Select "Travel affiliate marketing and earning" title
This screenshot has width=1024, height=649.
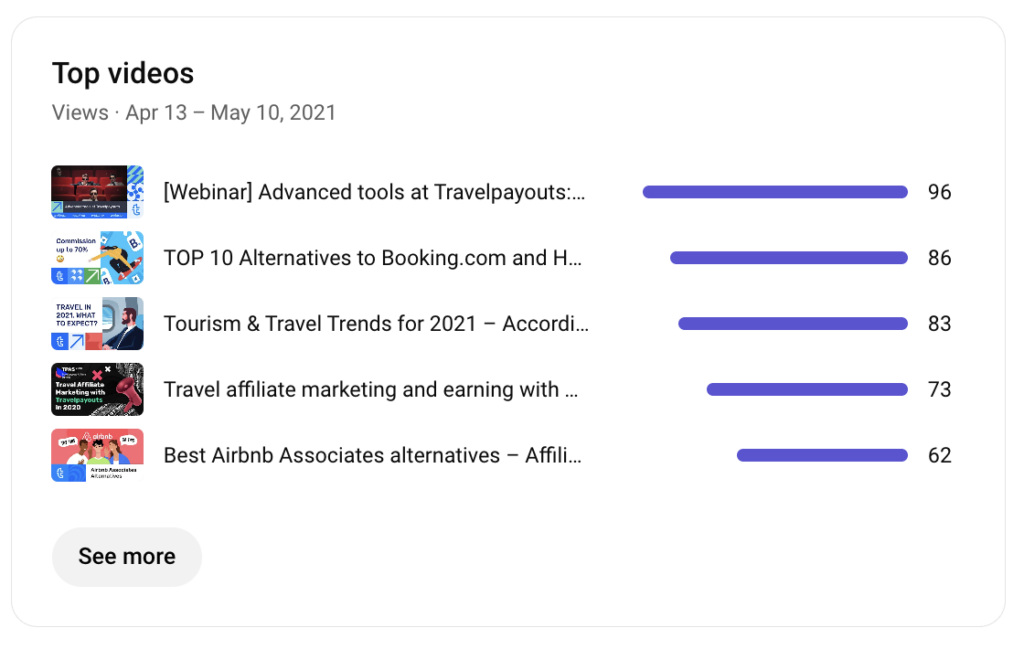(x=371, y=390)
